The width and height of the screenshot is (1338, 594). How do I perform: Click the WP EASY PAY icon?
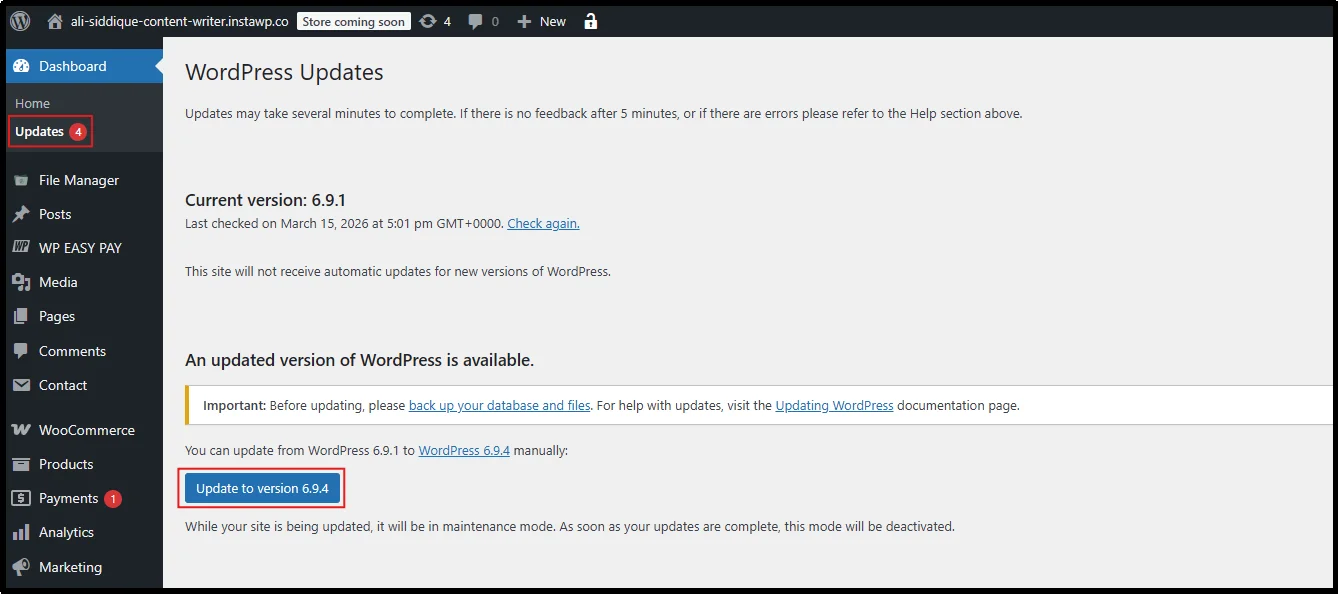click(x=21, y=247)
